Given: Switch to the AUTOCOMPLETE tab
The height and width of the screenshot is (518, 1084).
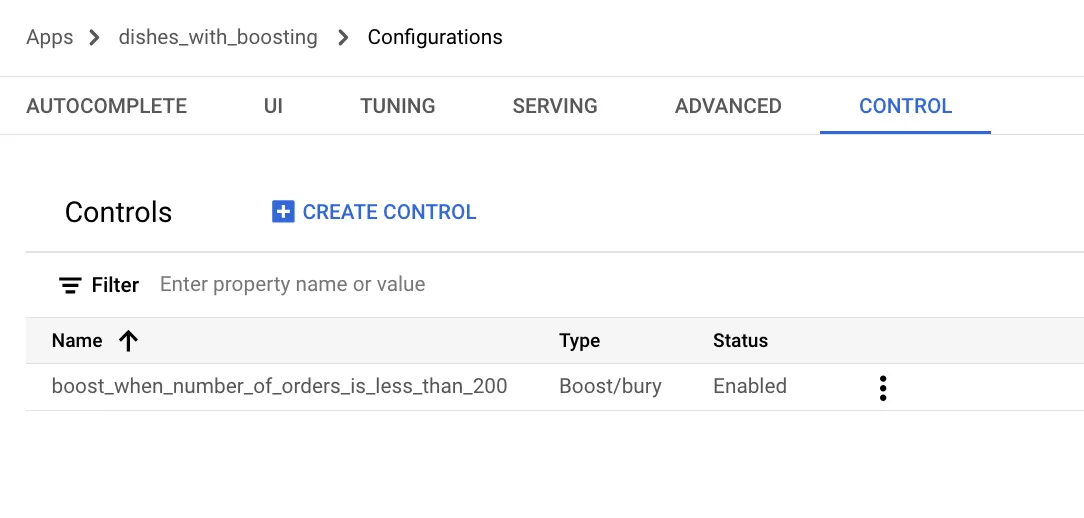Looking at the screenshot, I should tap(106, 106).
